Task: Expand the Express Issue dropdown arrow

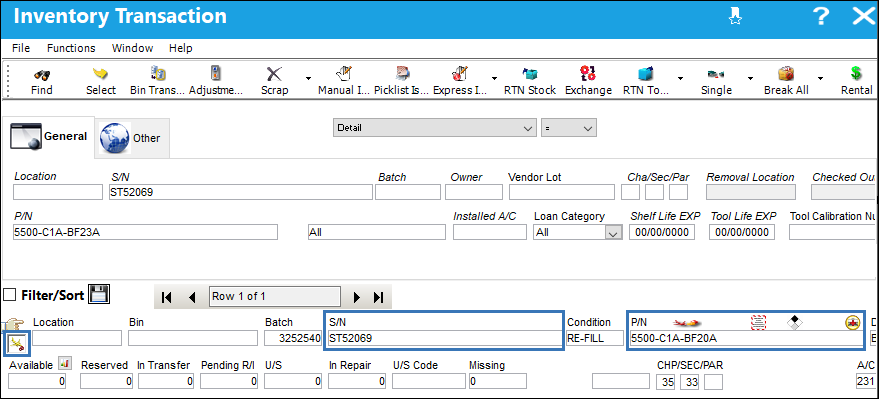Action: point(494,78)
